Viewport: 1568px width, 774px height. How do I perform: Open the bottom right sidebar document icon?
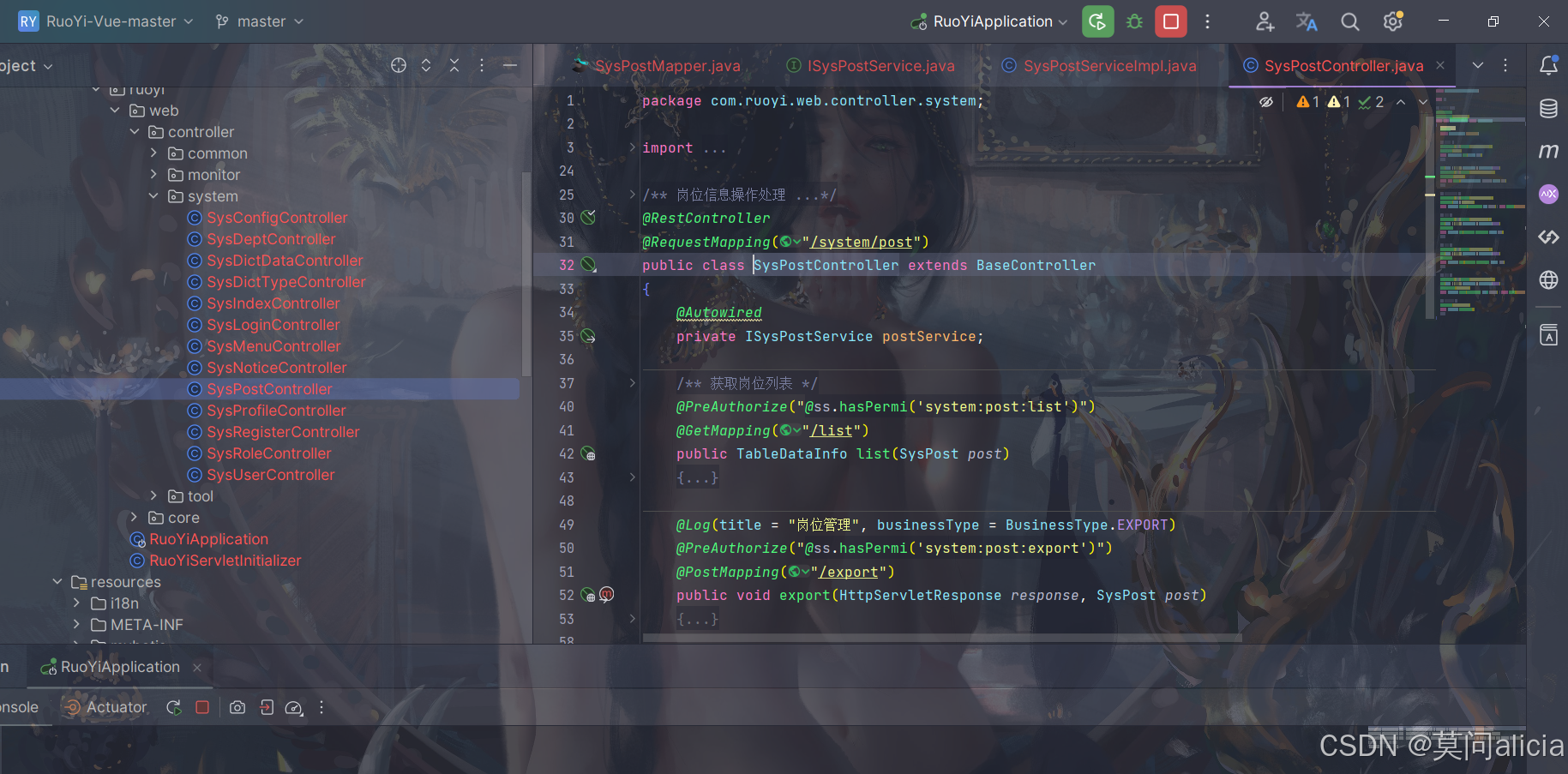pyautogui.click(x=1548, y=335)
